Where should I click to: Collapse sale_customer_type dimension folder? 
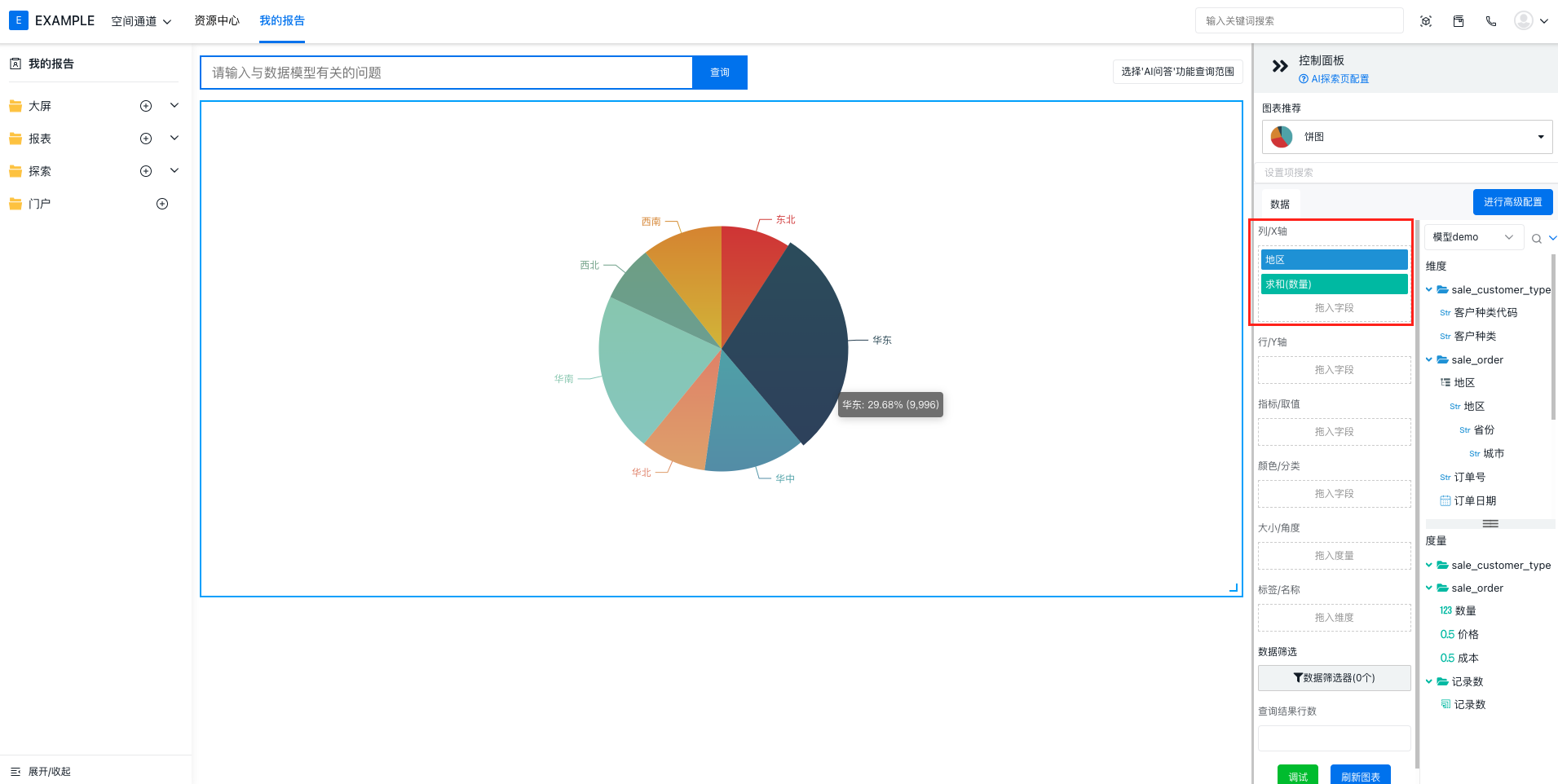point(1429,289)
